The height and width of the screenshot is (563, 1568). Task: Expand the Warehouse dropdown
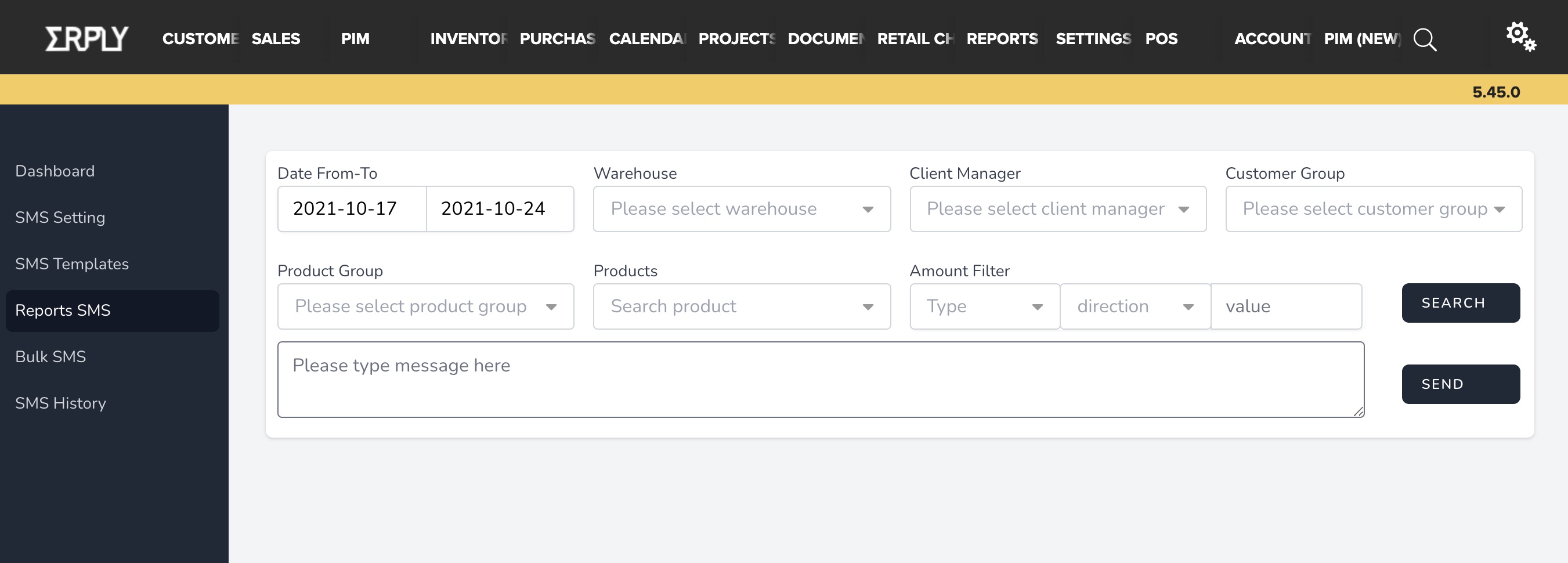[x=742, y=209]
